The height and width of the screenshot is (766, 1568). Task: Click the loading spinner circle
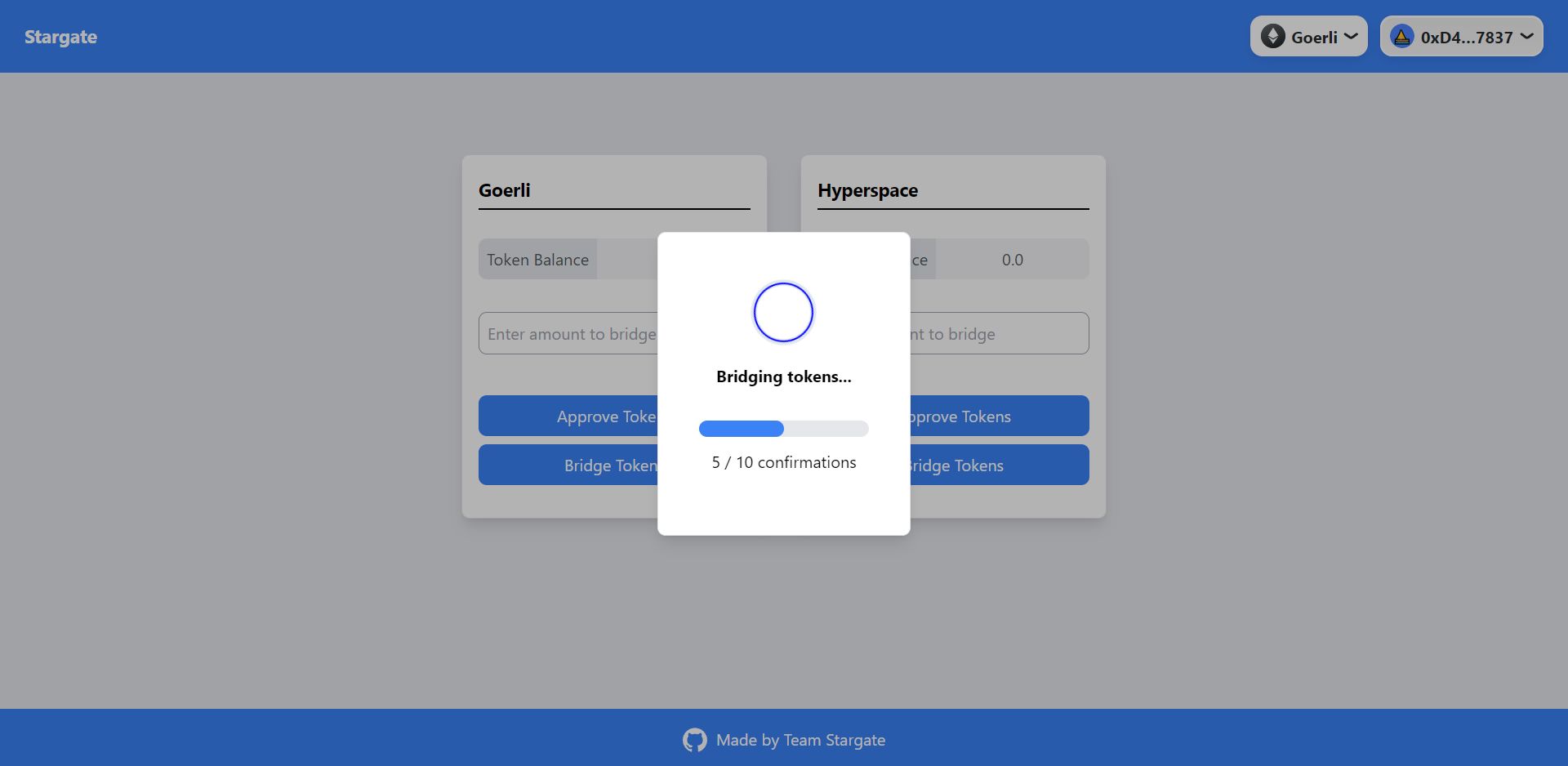(x=783, y=312)
